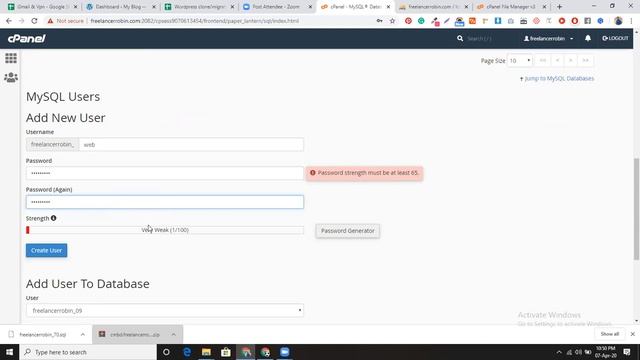
Task: Close the cPanel - MySQL Databases tab
Action: pos(388,7)
